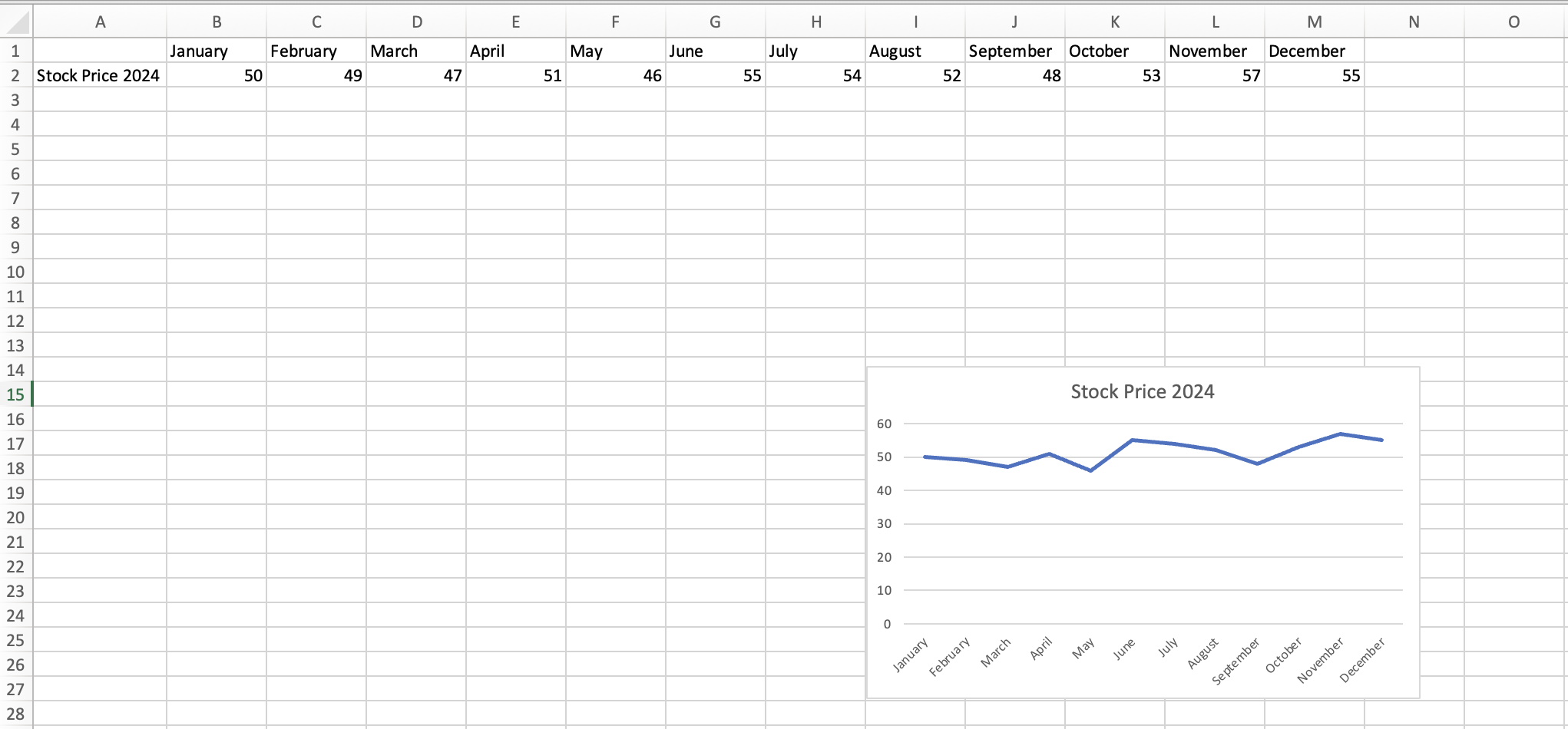Select column header B
1568x729 pixels.
tap(216, 21)
